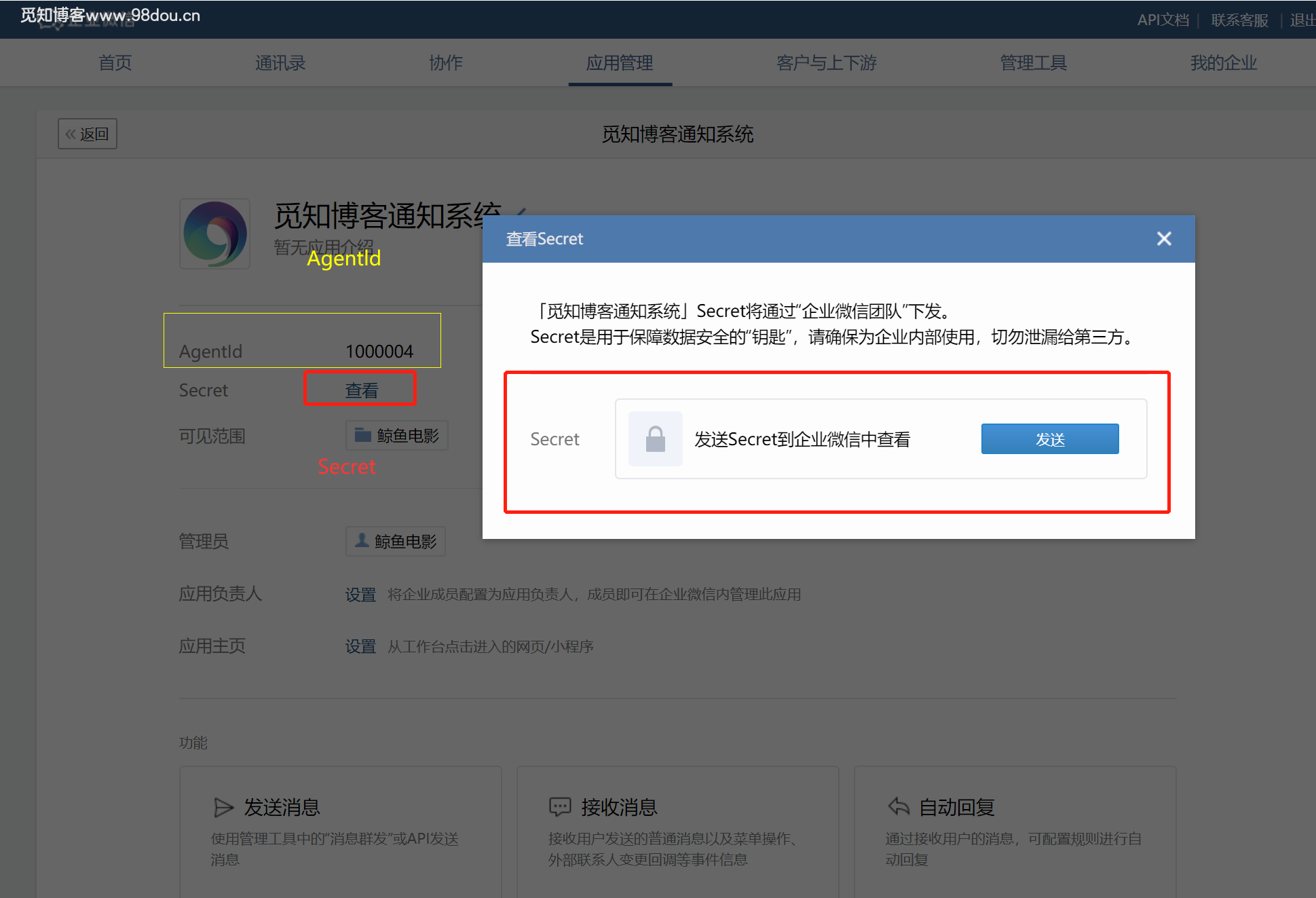Open the 通讯录 tab
Viewport: 1316px width, 898px height.
(x=280, y=62)
